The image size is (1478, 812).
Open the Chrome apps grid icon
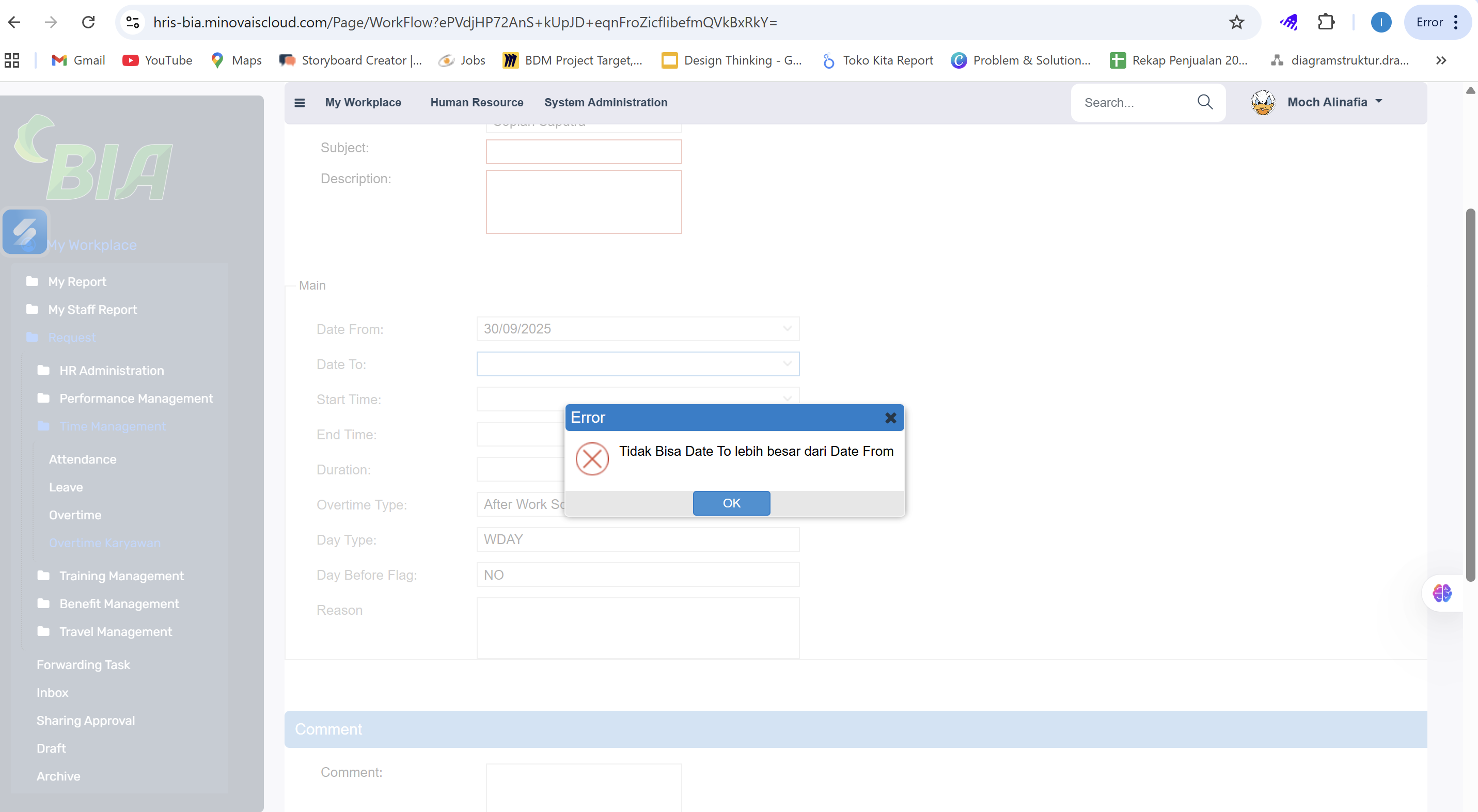click(12, 60)
